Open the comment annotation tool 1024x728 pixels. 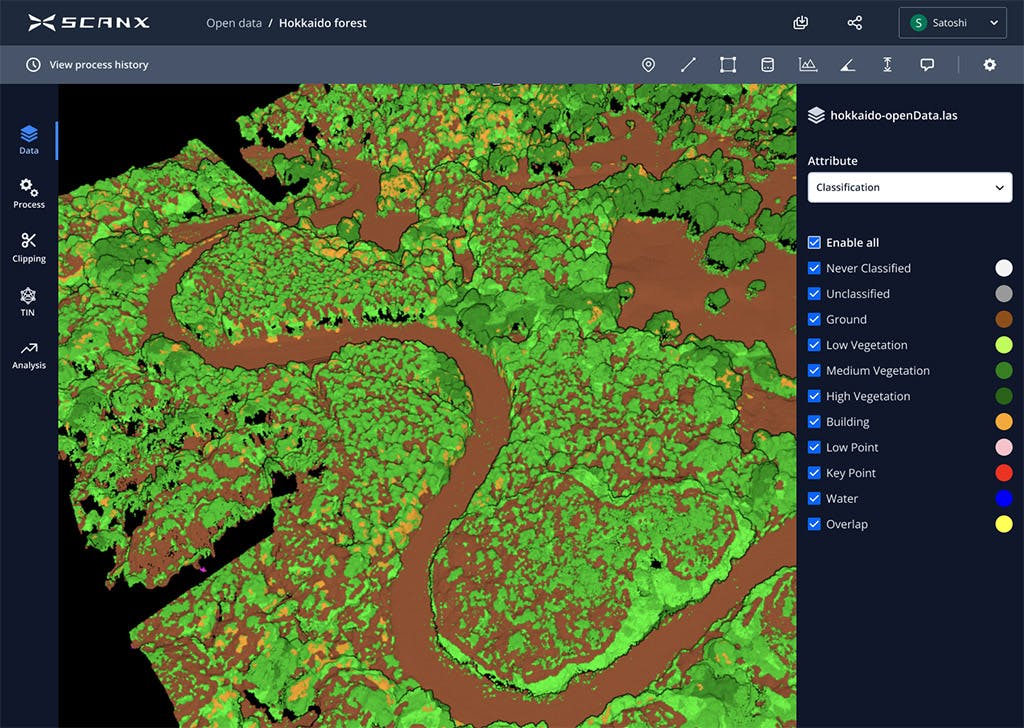[x=927, y=64]
